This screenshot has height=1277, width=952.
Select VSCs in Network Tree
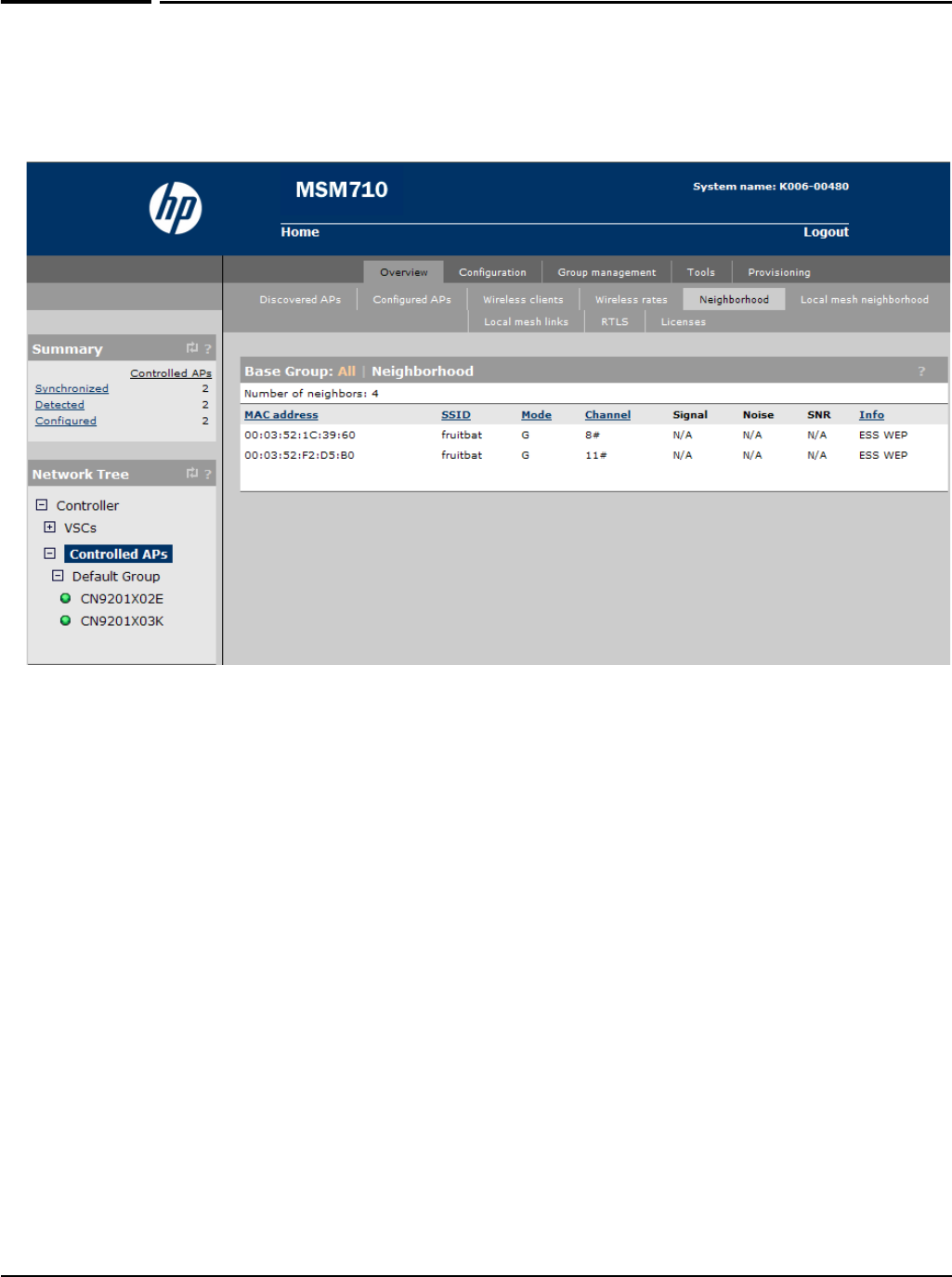[80, 528]
